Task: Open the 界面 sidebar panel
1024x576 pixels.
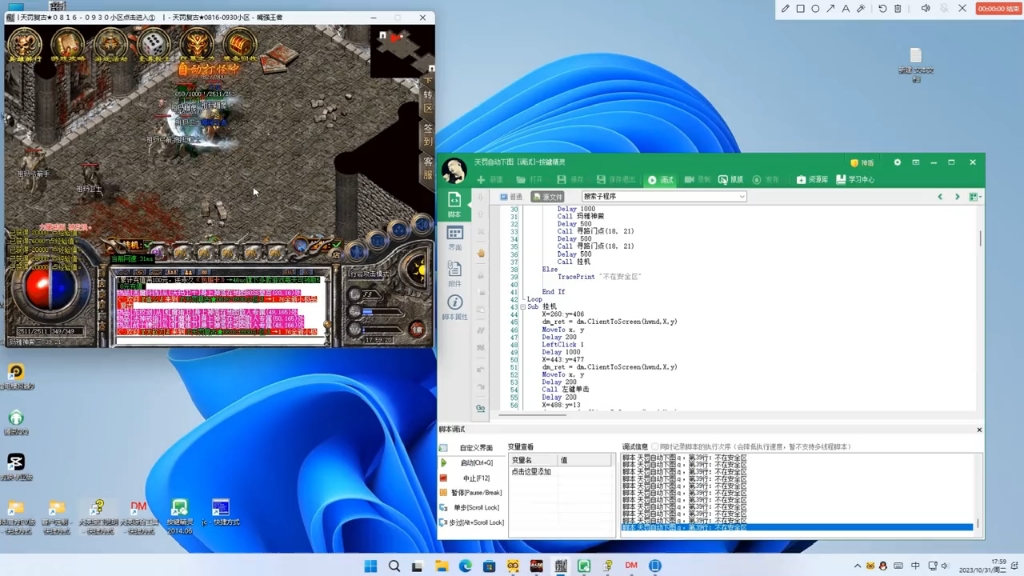Action: click(x=454, y=237)
